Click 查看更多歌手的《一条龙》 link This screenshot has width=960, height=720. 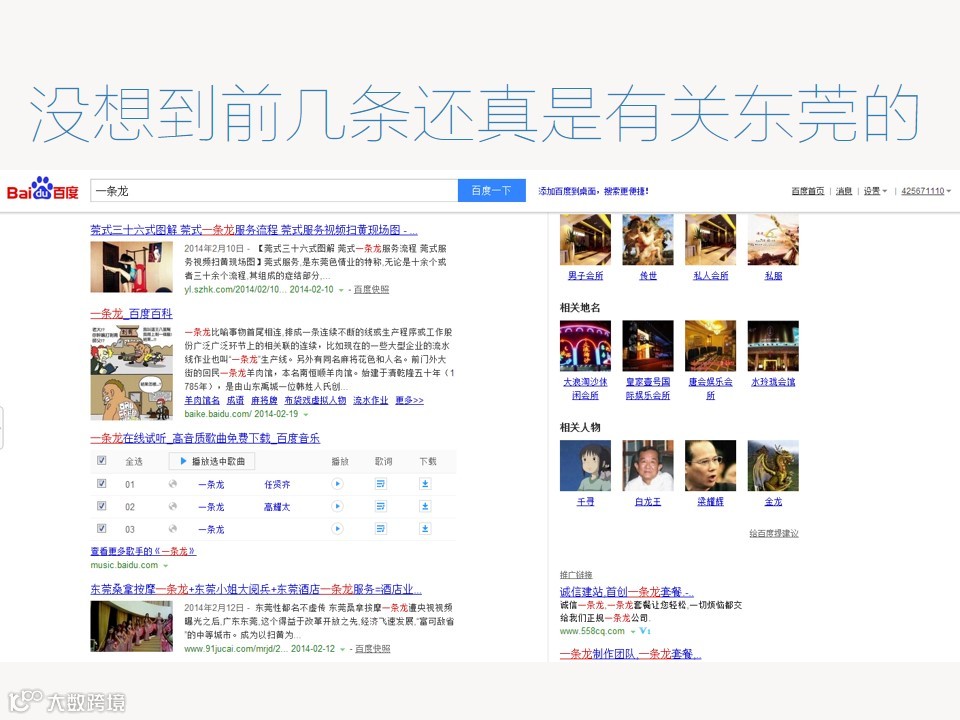point(143,551)
